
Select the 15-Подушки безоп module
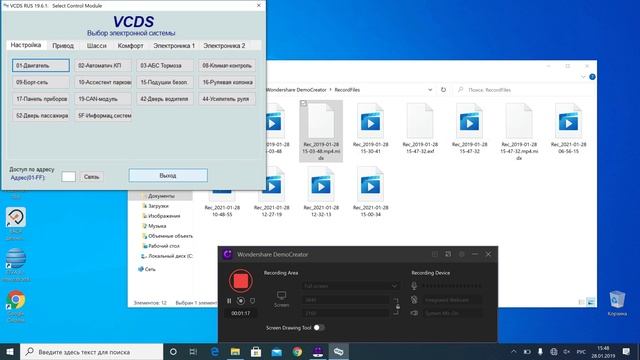pos(165,82)
